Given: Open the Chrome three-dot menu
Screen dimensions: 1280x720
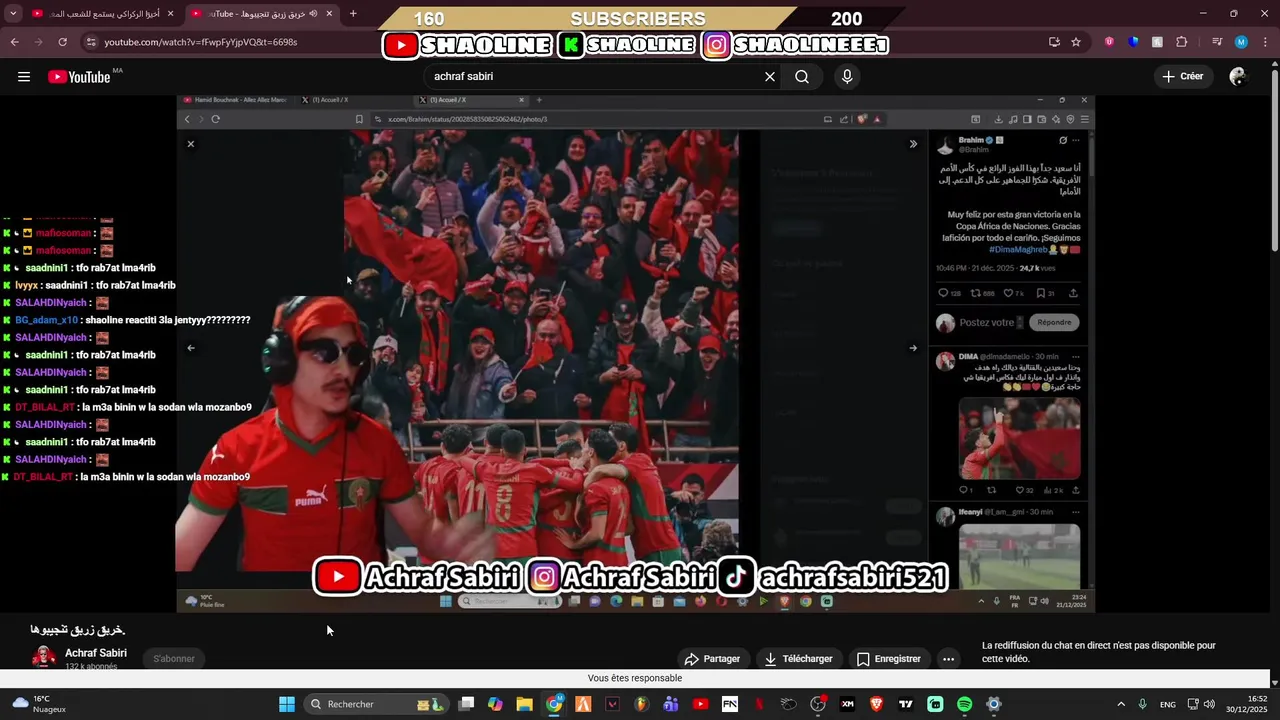Looking at the screenshot, I should [x=1265, y=42].
